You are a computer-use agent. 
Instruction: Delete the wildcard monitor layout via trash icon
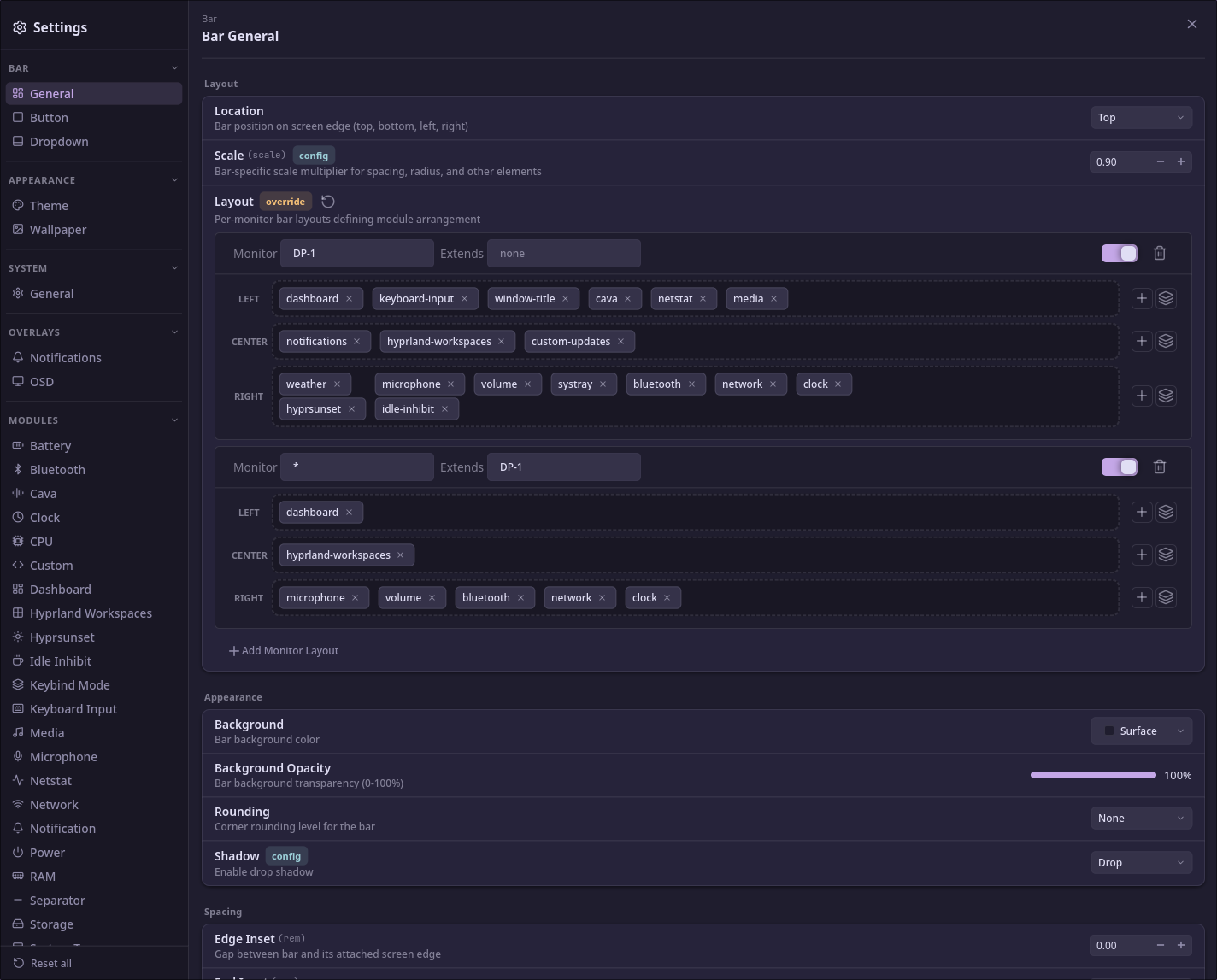1160,467
